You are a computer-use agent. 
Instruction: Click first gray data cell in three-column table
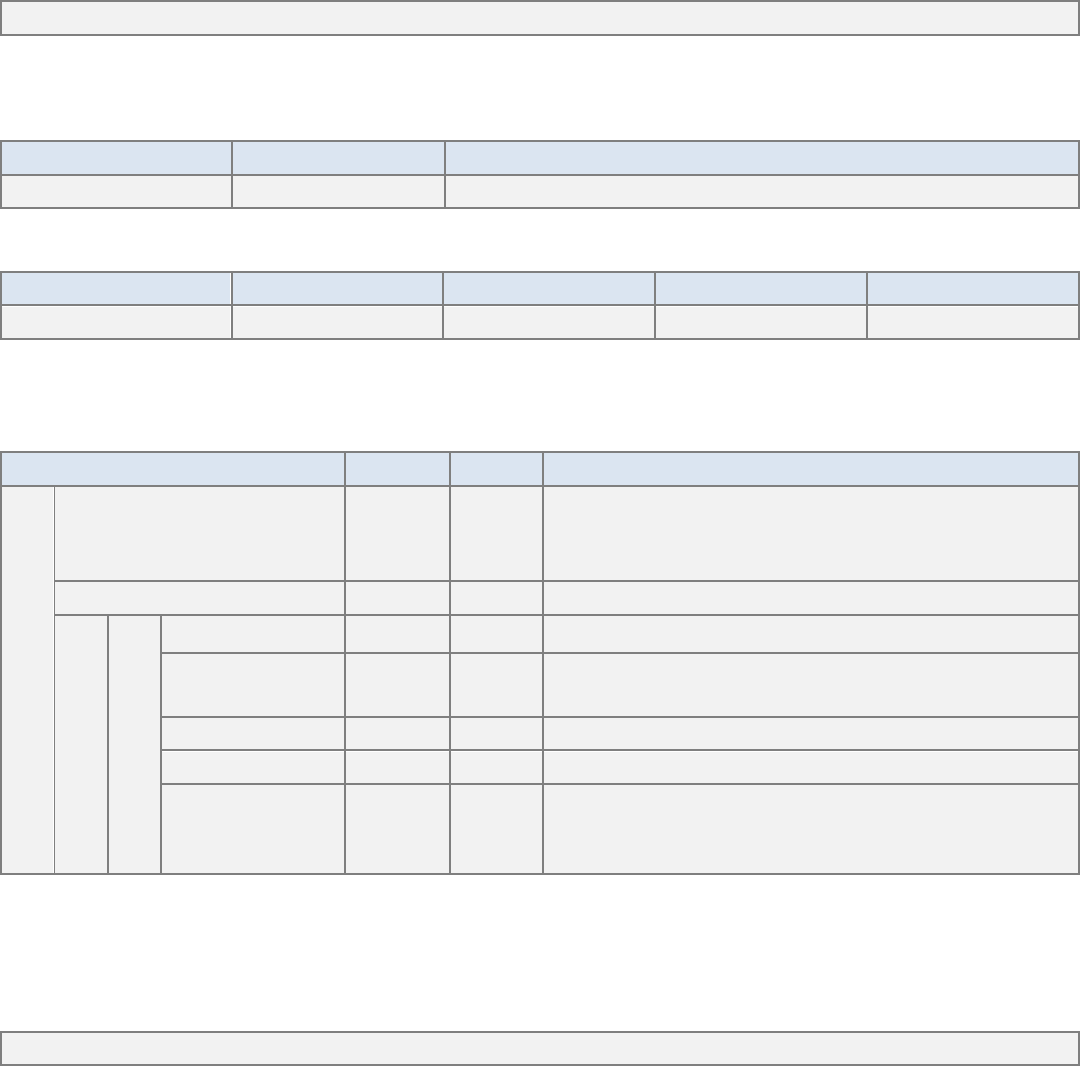pyautogui.click(x=116, y=191)
